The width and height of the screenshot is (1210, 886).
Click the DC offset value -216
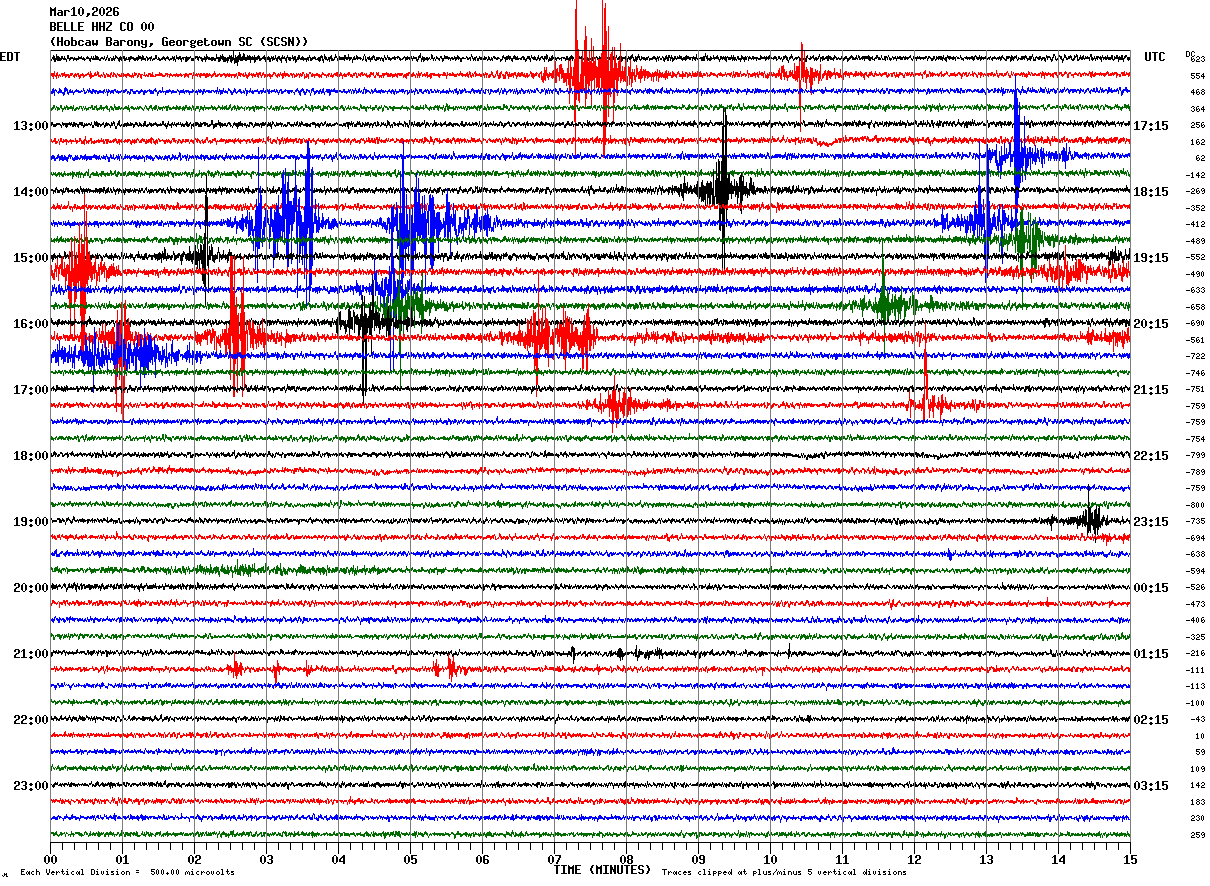point(1197,654)
